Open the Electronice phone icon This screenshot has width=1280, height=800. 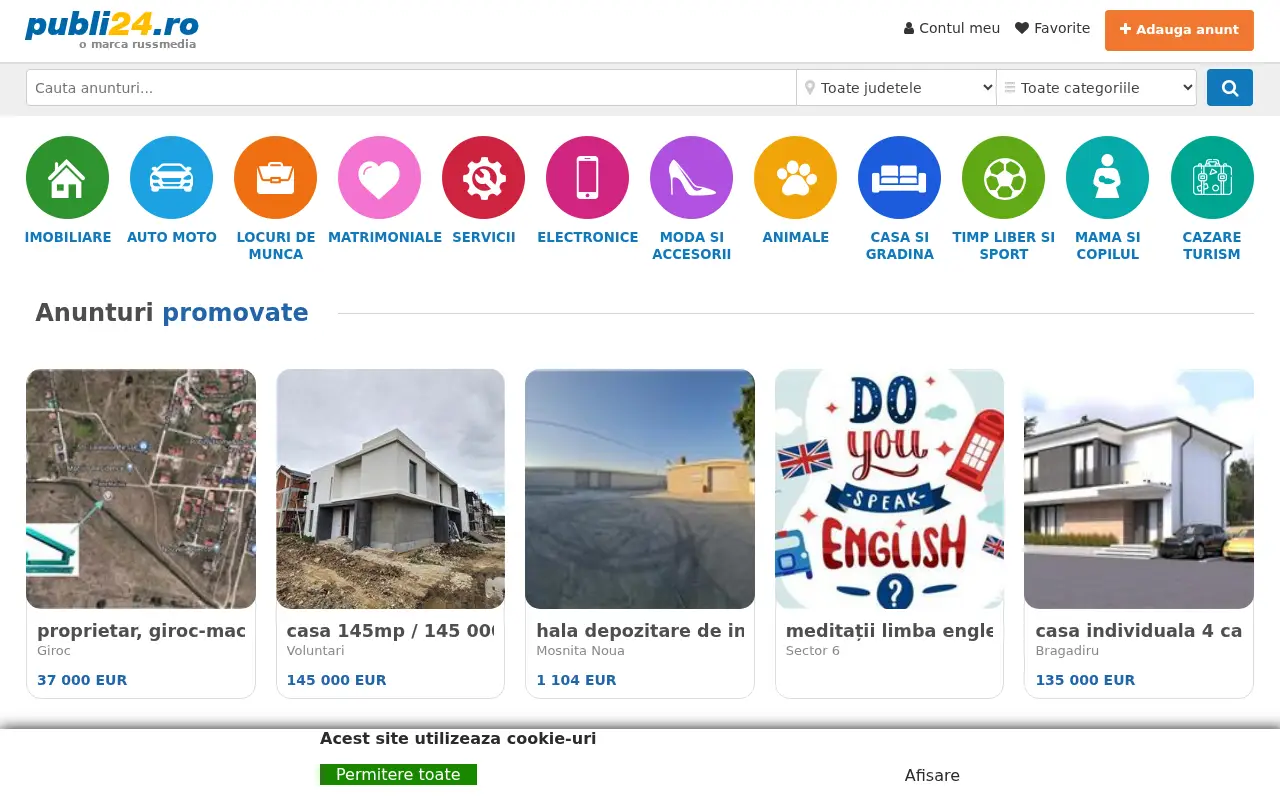(587, 178)
